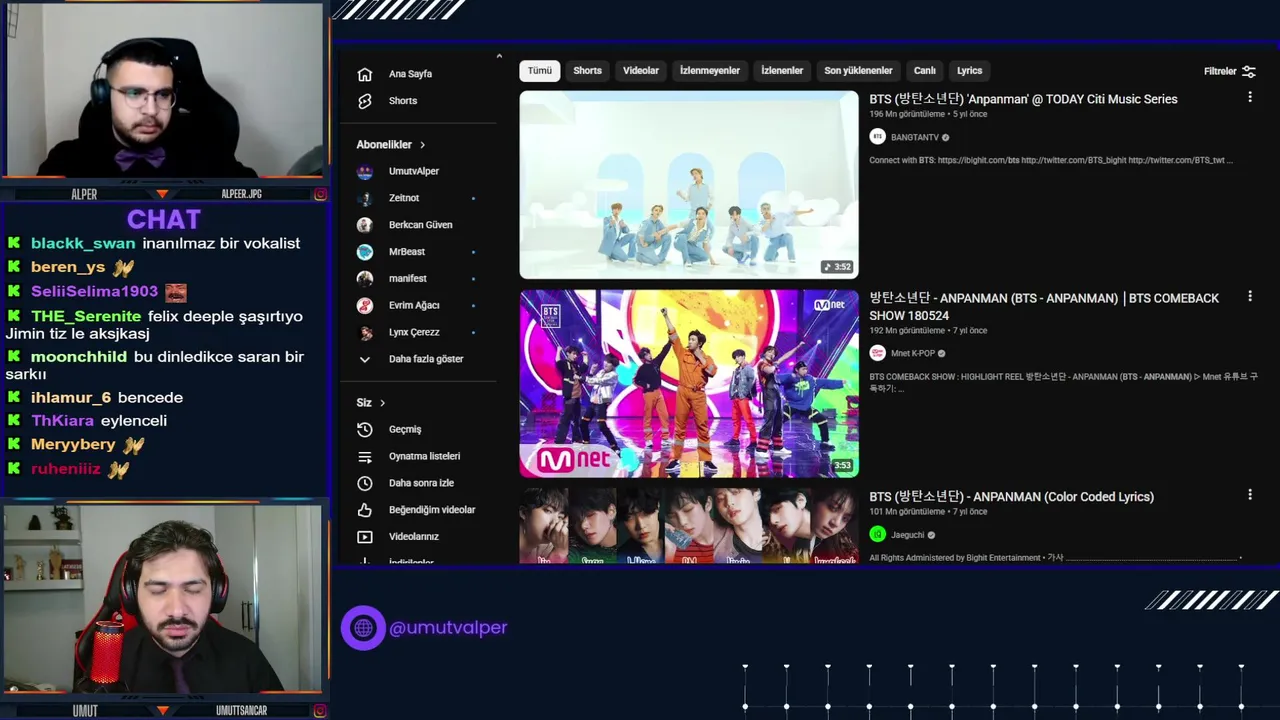Open options menu for BTS COMEBACK SHOW video
This screenshot has width=1280, height=720.
pos(1249,296)
